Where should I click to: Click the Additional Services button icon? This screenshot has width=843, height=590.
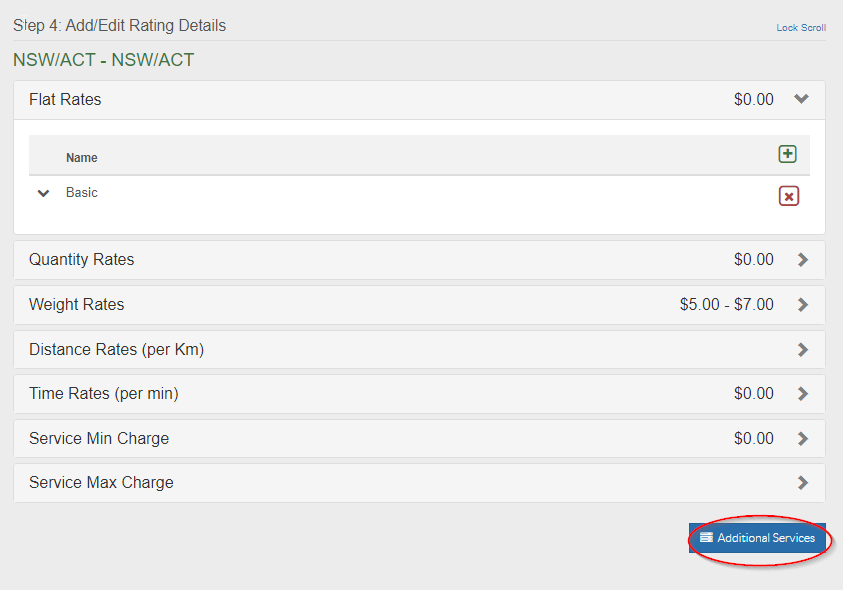tap(706, 538)
